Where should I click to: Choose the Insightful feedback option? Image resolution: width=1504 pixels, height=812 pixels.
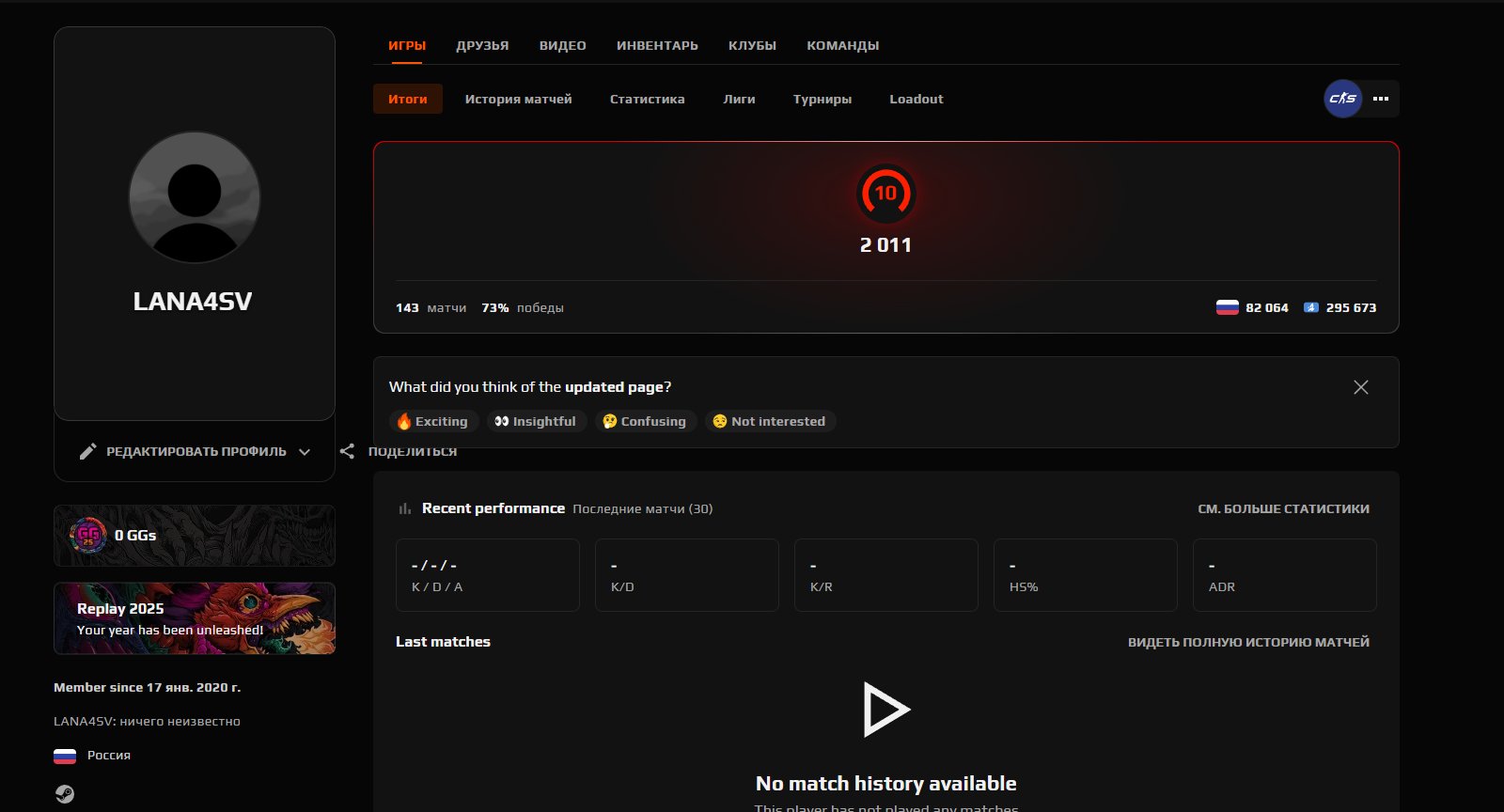click(536, 421)
